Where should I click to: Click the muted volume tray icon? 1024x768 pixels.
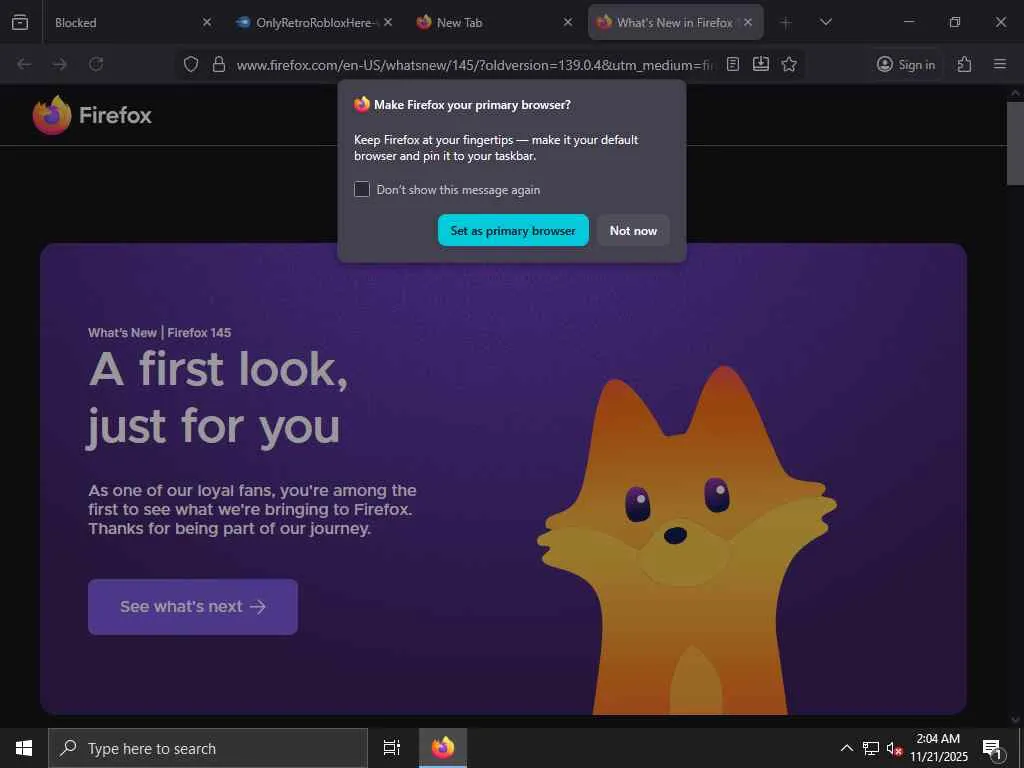[894, 748]
